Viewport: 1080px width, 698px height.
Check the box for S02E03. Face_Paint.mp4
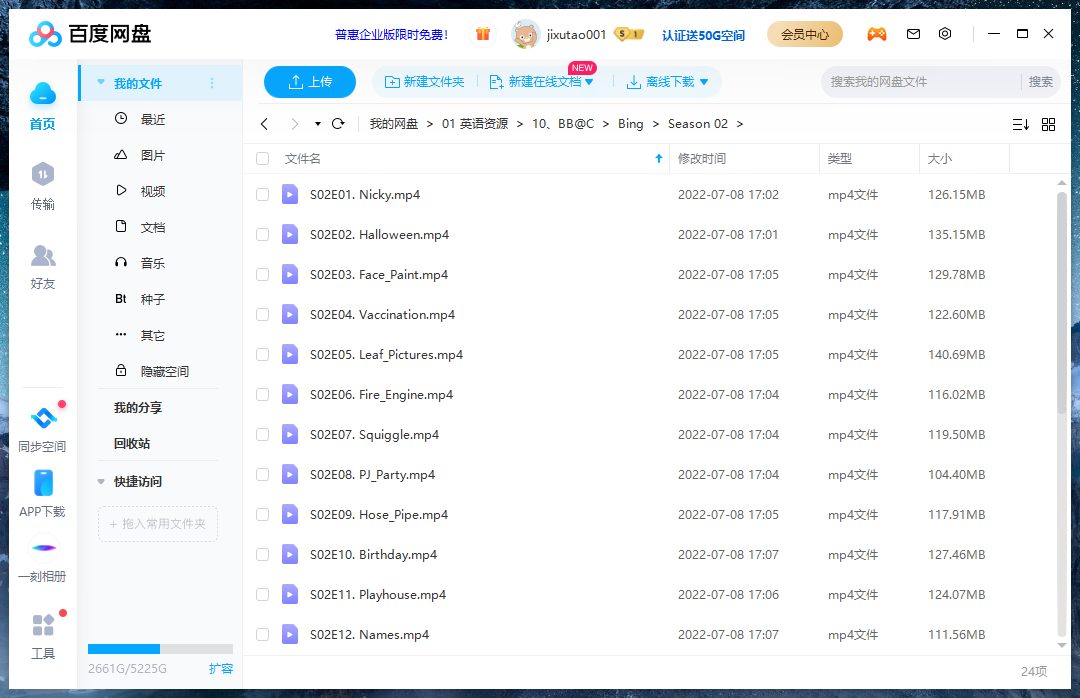[262, 274]
